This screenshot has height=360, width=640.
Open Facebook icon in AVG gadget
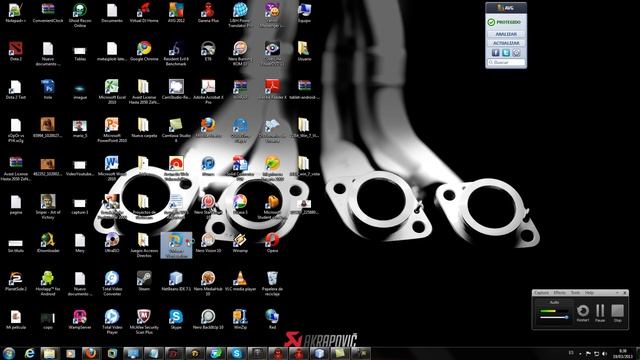tap(495, 53)
